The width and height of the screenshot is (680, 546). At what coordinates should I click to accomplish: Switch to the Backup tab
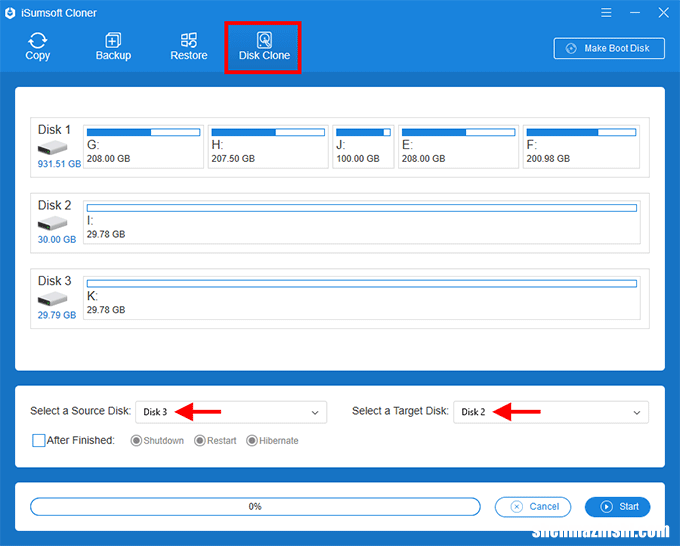click(x=113, y=46)
